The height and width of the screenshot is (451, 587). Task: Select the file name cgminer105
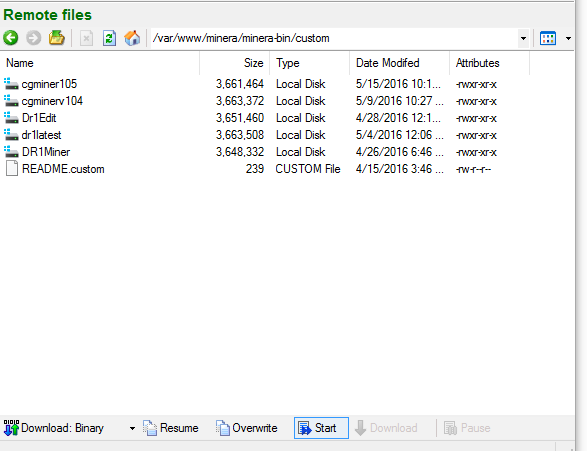click(49, 84)
